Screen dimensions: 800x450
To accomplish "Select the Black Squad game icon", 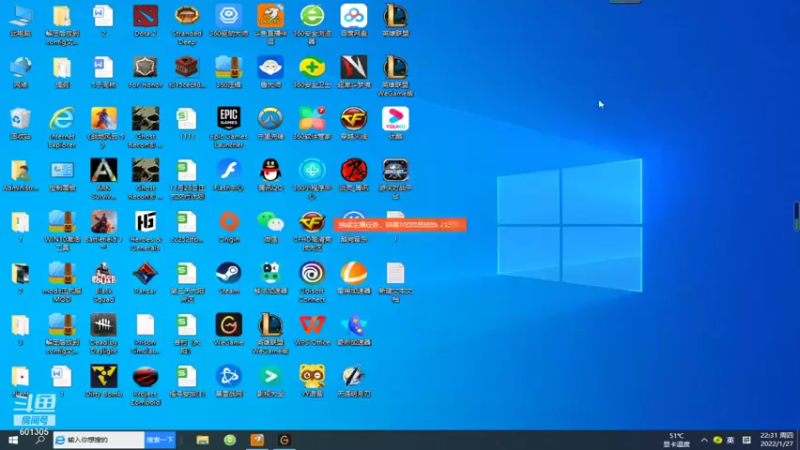I will [104, 273].
